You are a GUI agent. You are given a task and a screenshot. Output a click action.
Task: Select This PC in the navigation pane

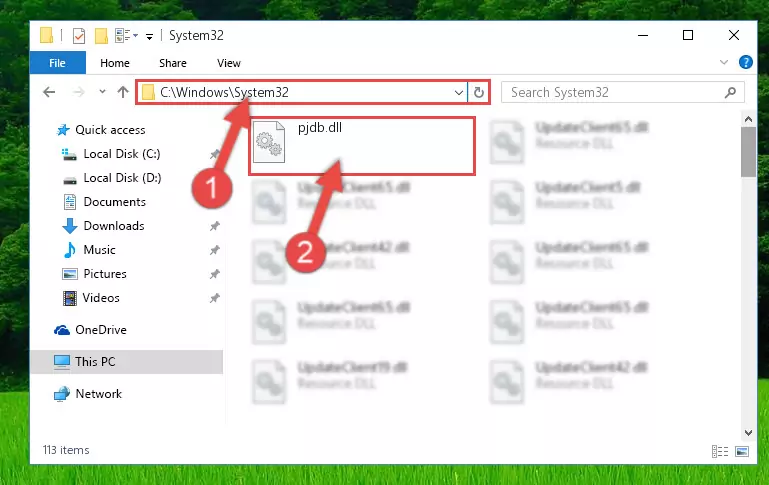click(127, 362)
